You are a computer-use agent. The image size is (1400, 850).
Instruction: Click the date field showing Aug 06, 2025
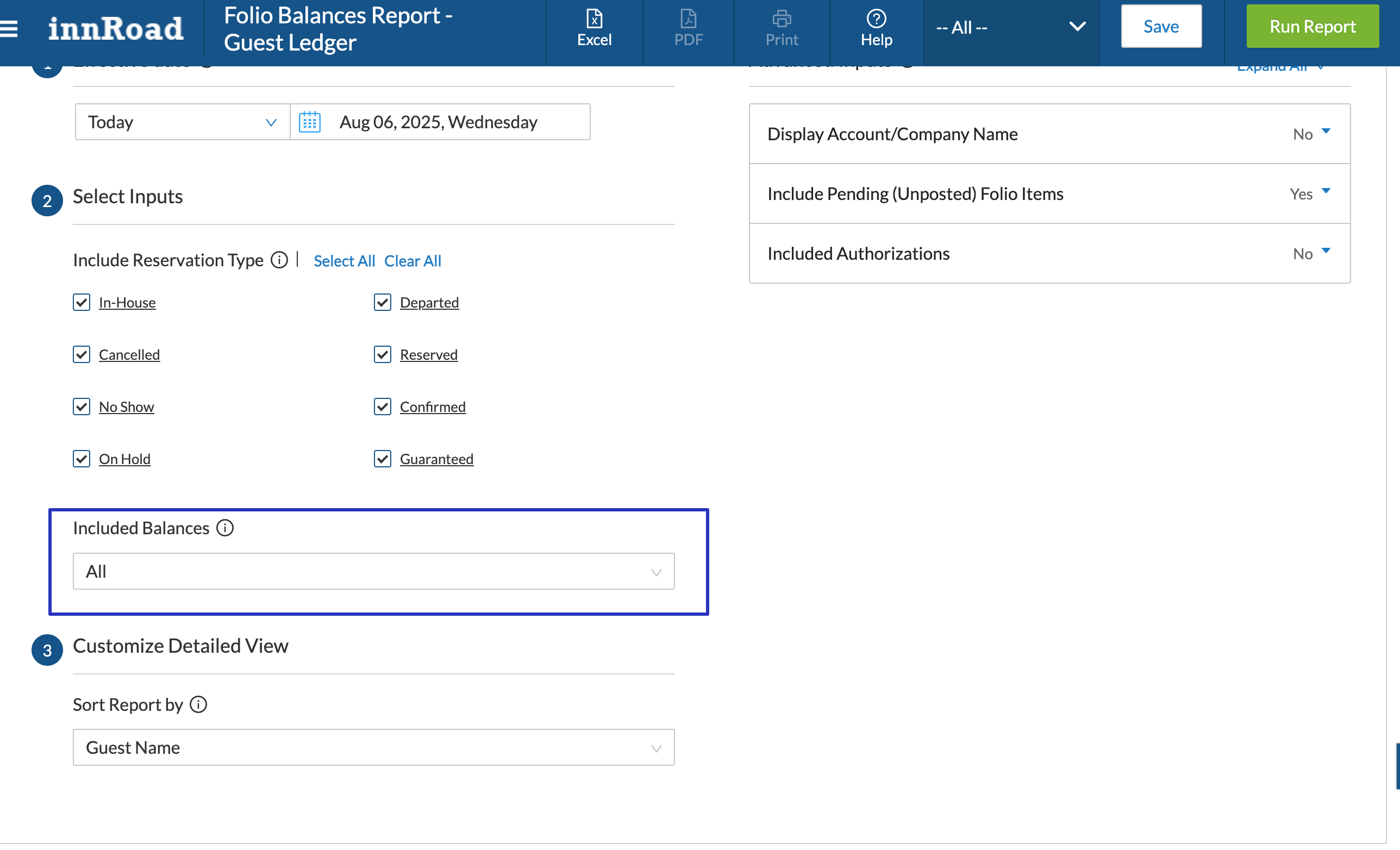pyautogui.click(x=438, y=122)
